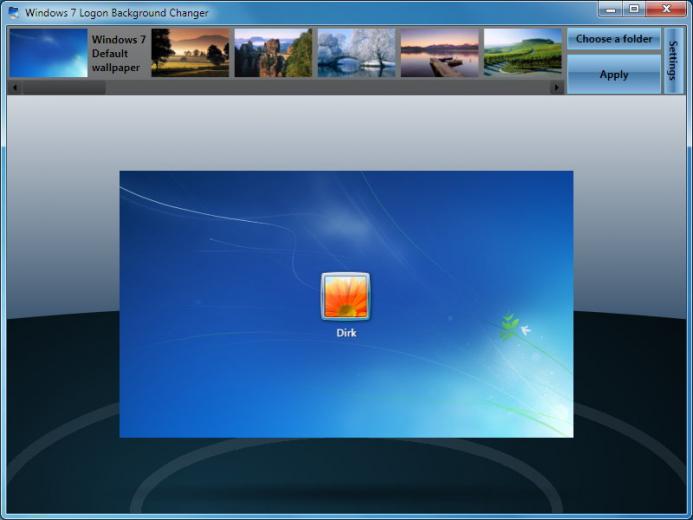Screen dimensions: 693x520
Task: Open the vertical Settings panel
Action: (x=674, y=61)
